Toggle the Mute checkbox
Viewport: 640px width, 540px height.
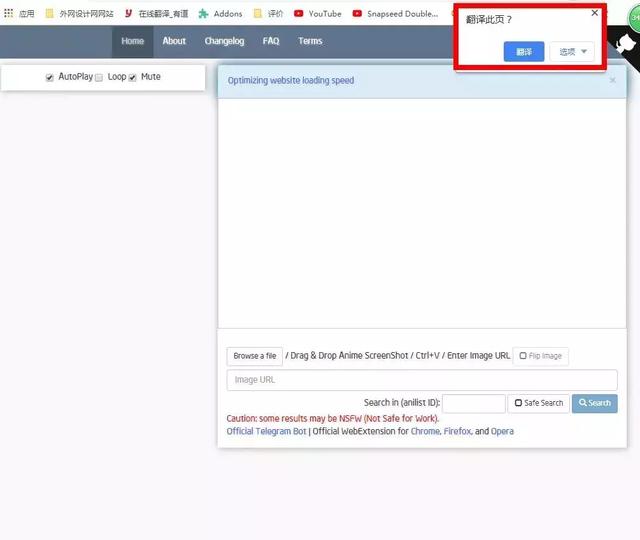click(132, 78)
